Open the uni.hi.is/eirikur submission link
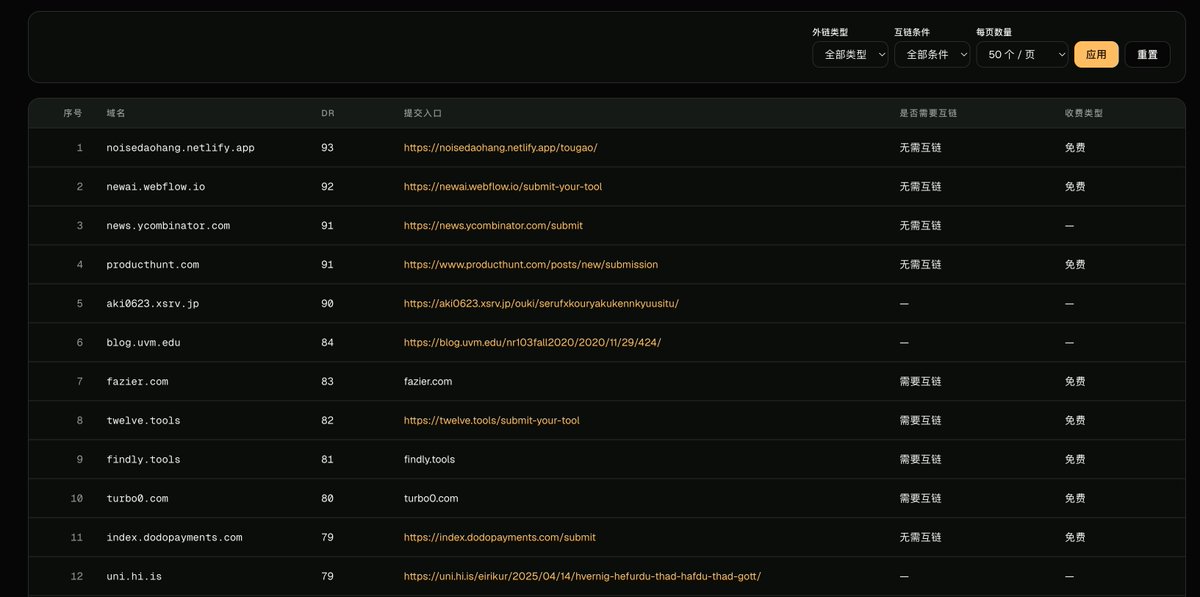The width and height of the screenshot is (1200, 597). tap(582, 577)
